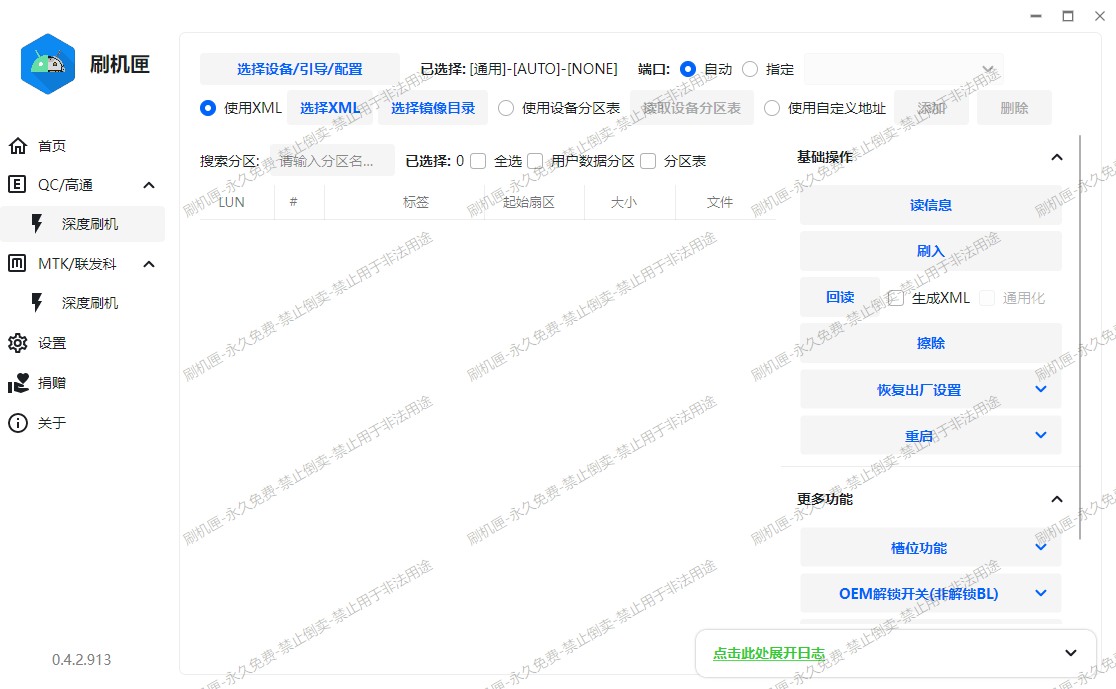Viewport: 1116px width, 689px height.
Task: Check the 用户数据分区 checkbox
Action: [x=537, y=160]
